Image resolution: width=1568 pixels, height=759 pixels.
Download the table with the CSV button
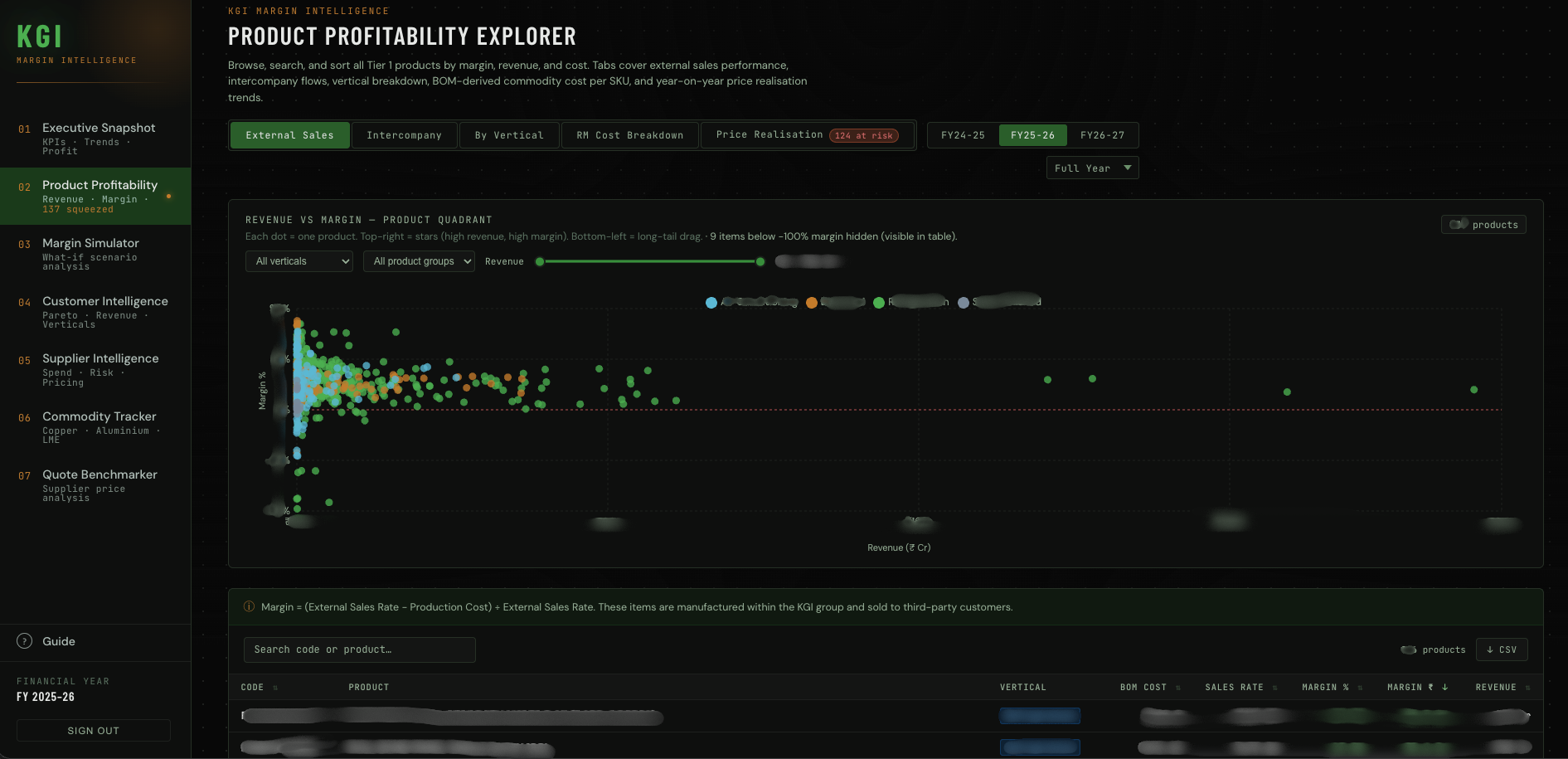pyautogui.click(x=1502, y=650)
